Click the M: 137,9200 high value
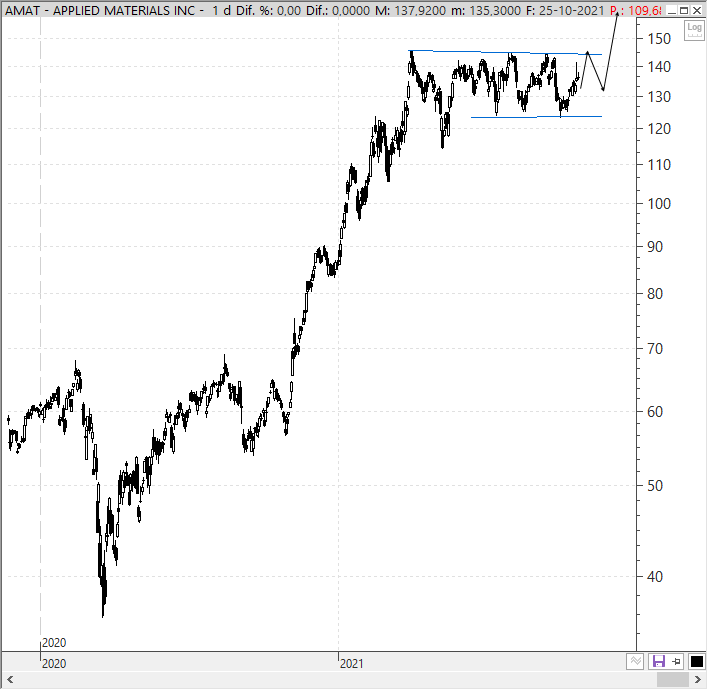708x690 pixels. pos(410,10)
